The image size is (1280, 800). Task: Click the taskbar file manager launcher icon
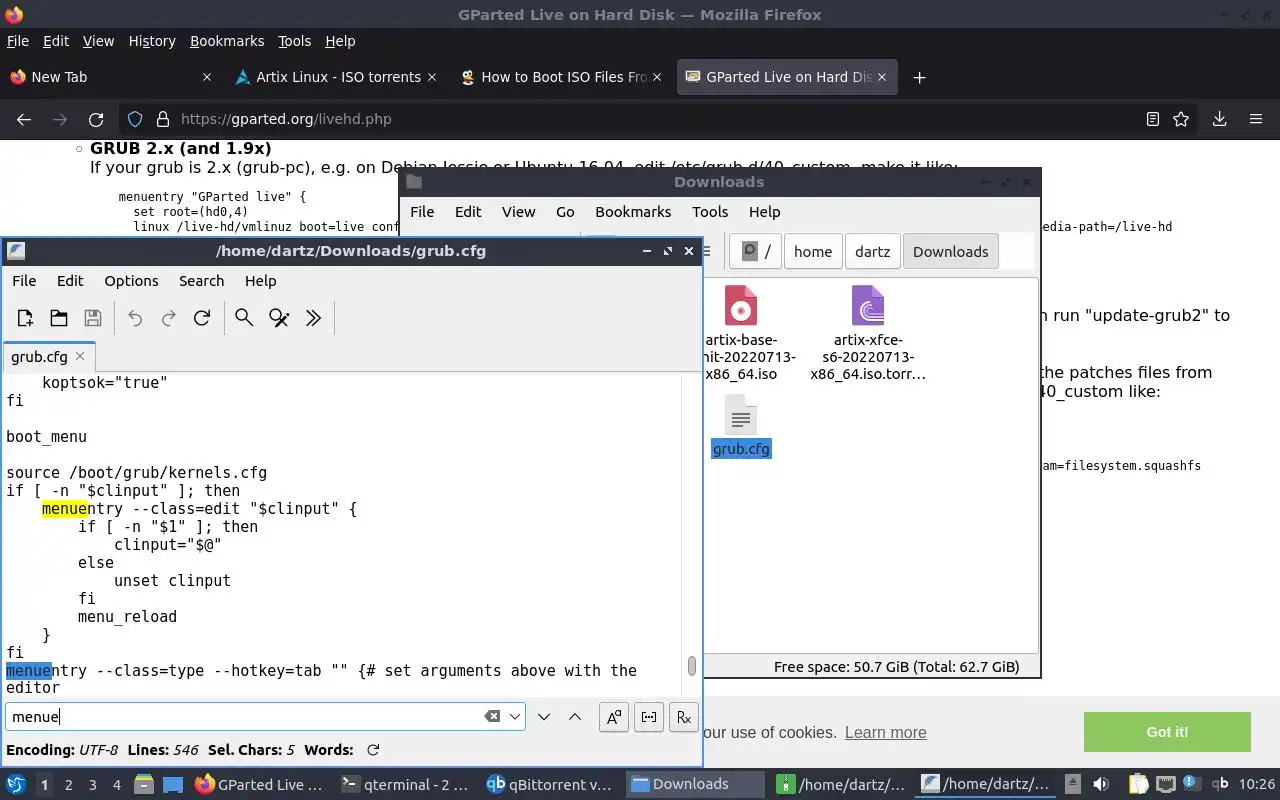143,784
